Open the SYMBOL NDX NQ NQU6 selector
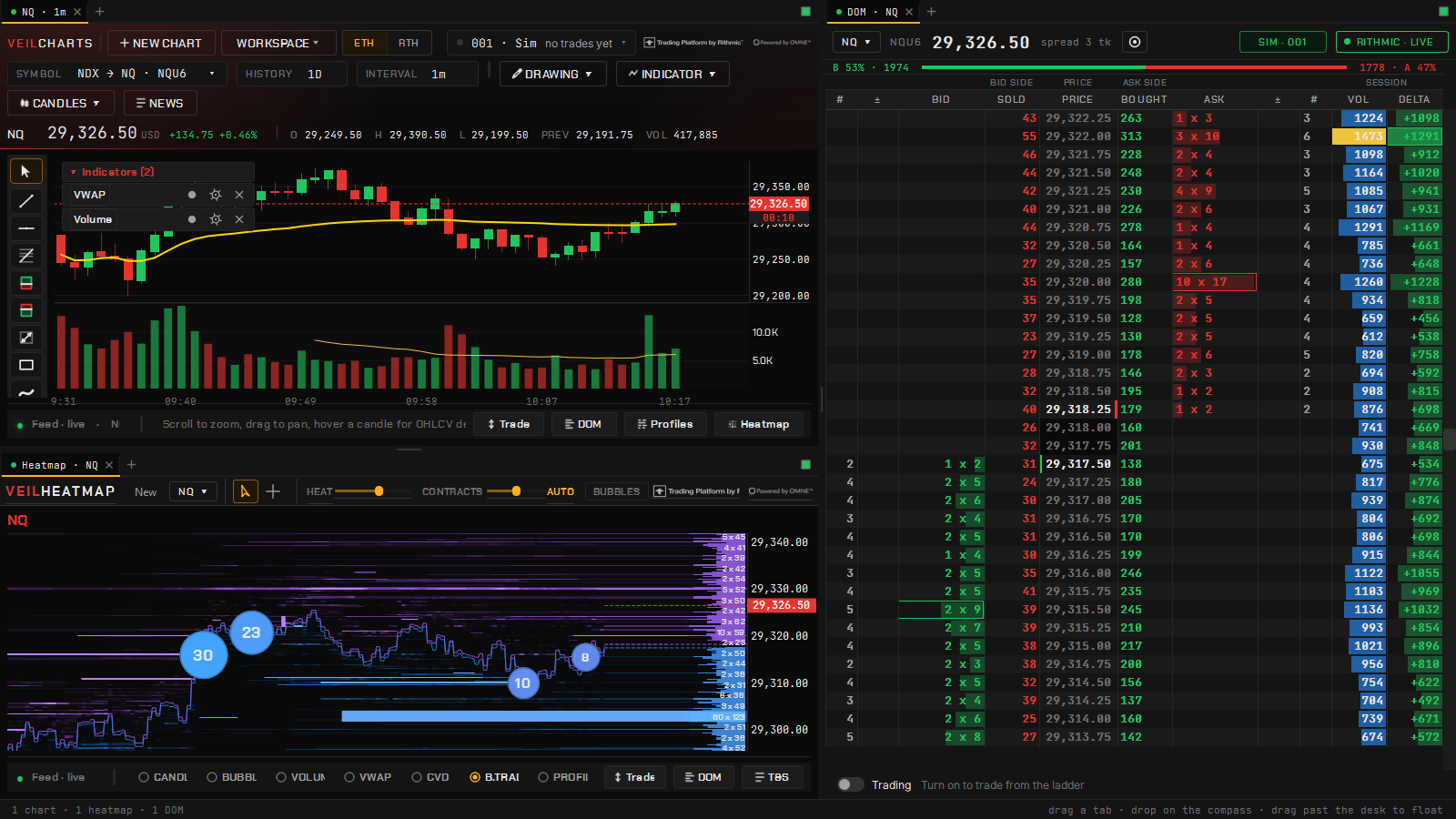The width and height of the screenshot is (1456, 819). click(x=116, y=74)
